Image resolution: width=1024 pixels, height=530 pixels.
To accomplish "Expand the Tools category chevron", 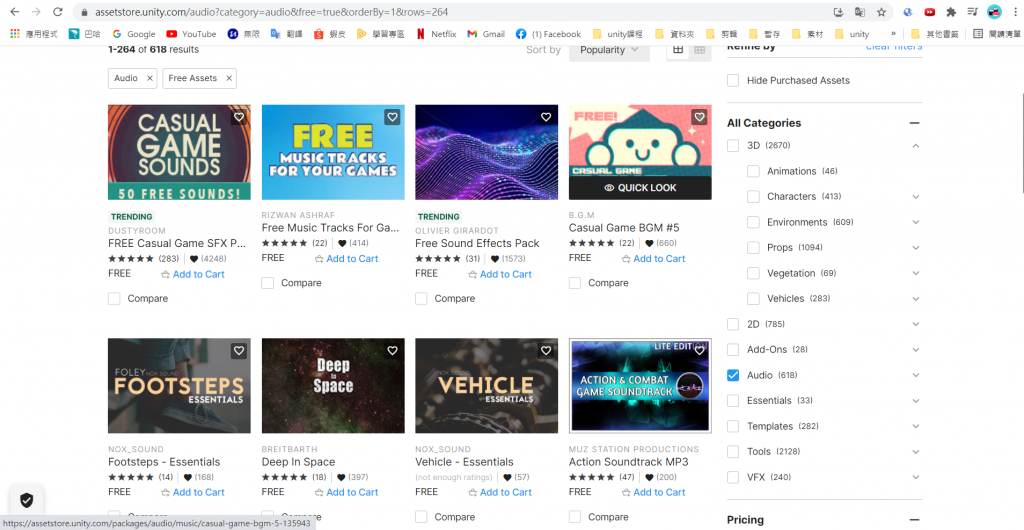I will pyautogui.click(x=916, y=452).
